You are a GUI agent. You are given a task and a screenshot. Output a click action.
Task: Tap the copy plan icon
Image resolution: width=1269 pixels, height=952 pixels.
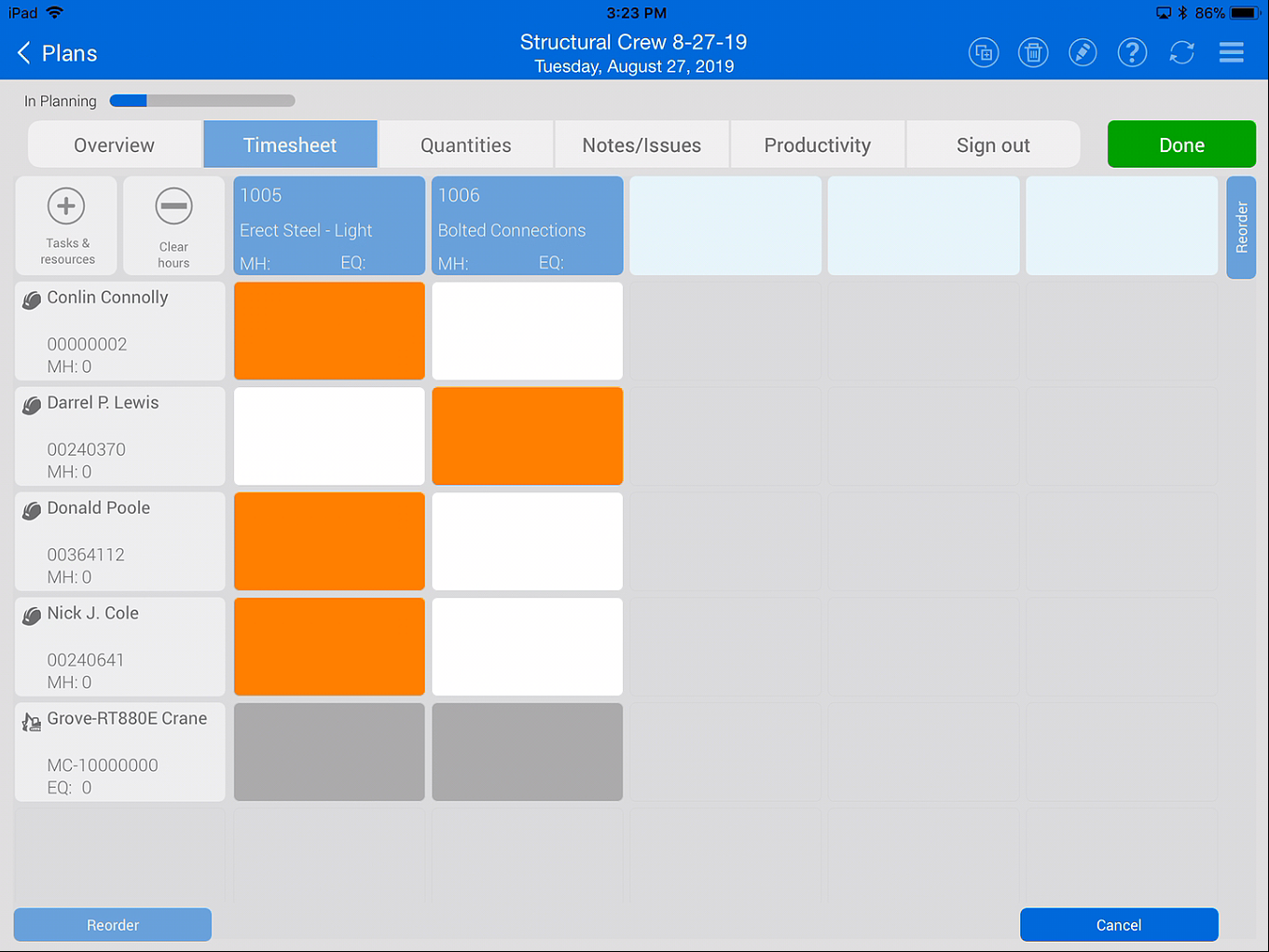pos(984,53)
